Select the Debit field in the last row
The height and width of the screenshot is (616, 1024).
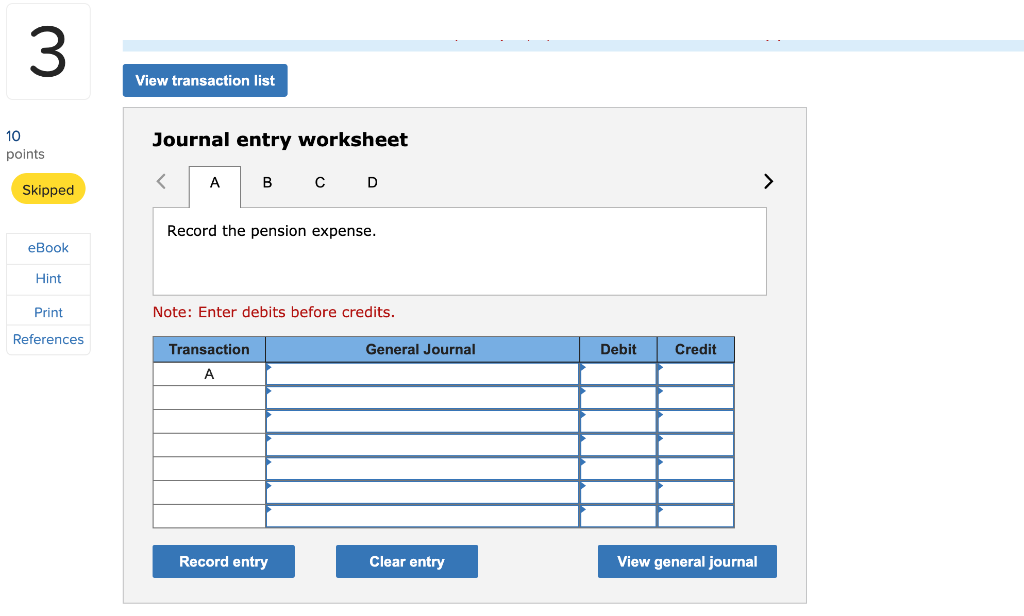tap(618, 516)
